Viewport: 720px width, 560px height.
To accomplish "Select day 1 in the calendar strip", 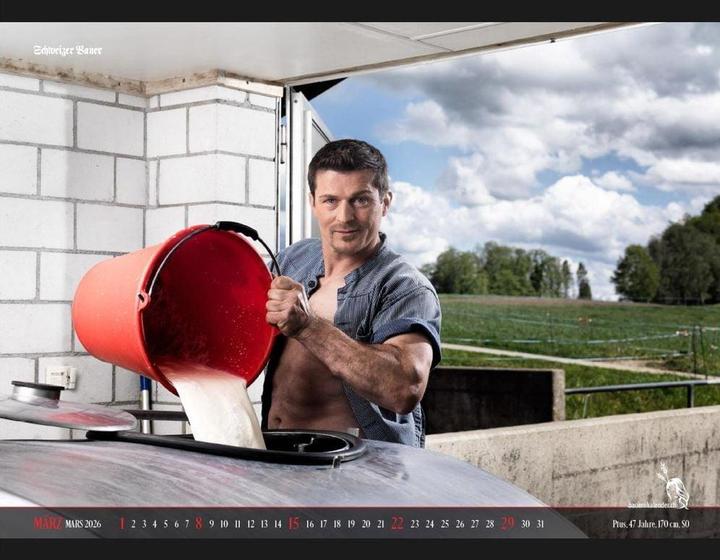I will 122,523.
